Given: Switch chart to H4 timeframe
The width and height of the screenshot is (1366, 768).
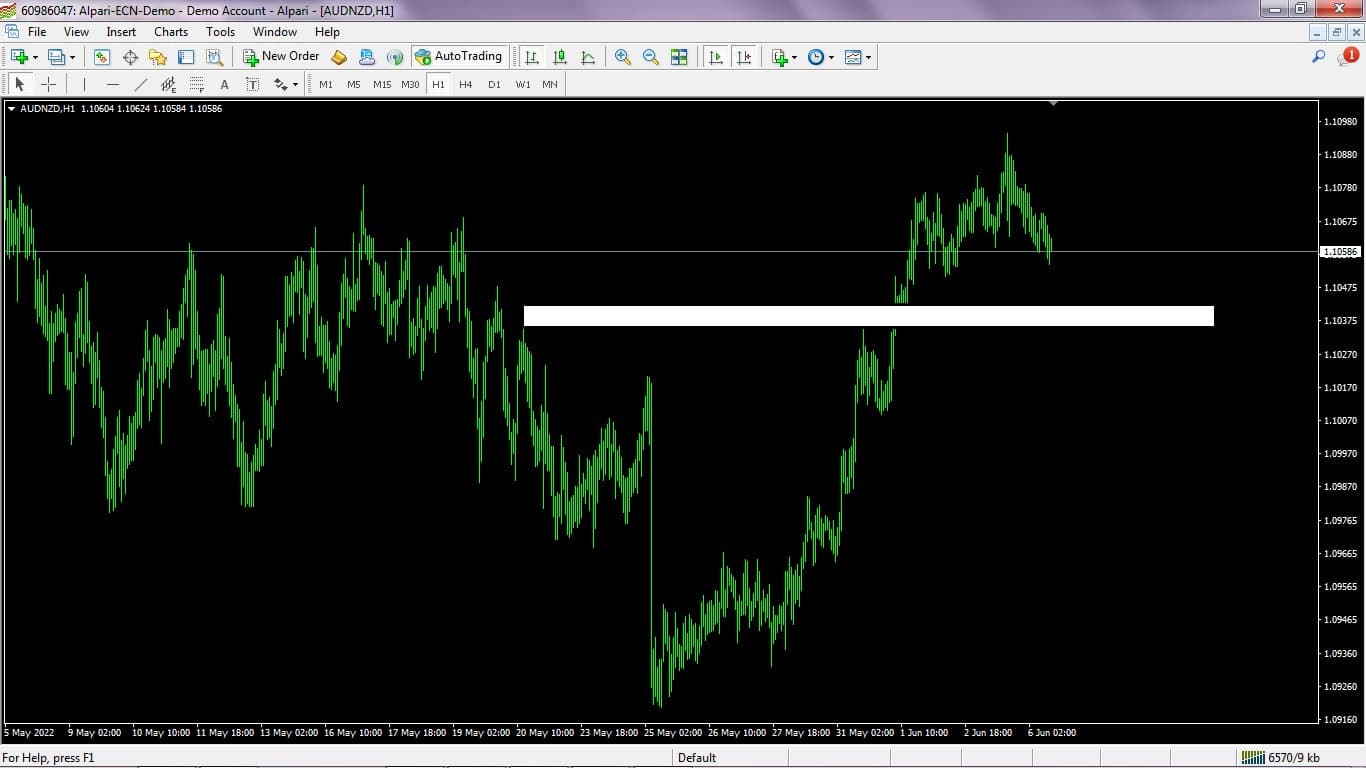Looking at the screenshot, I should (x=466, y=84).
